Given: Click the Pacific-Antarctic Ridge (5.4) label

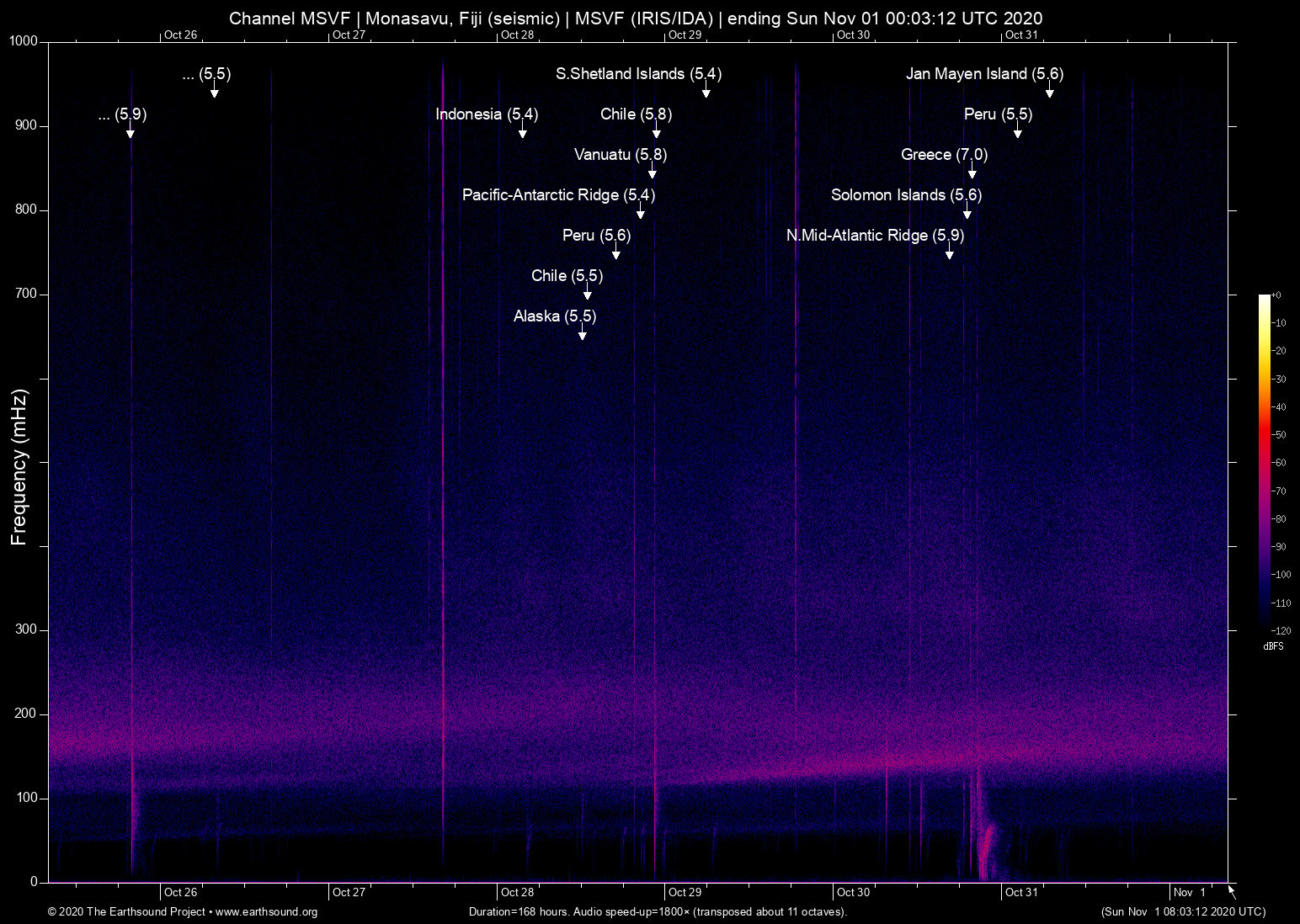Looking at the screenshot, I should [558, 195].
